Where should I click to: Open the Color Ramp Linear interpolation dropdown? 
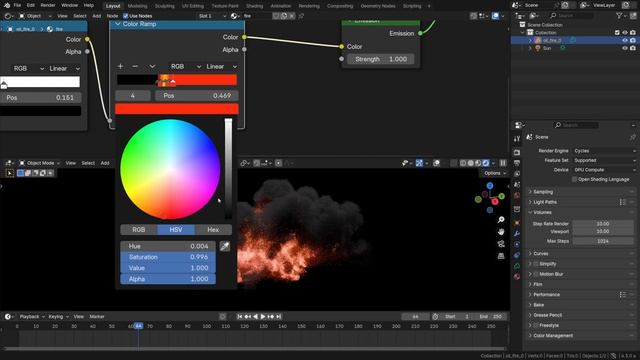(221, 66)
